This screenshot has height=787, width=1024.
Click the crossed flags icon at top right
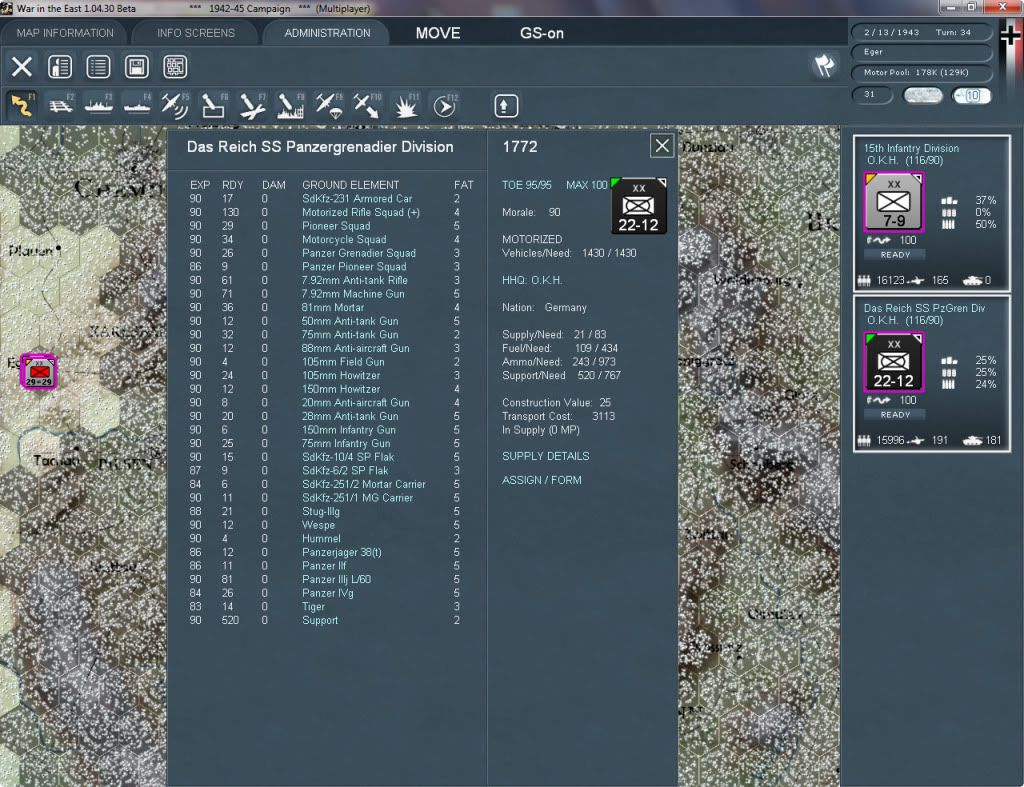tap(824, 65)
